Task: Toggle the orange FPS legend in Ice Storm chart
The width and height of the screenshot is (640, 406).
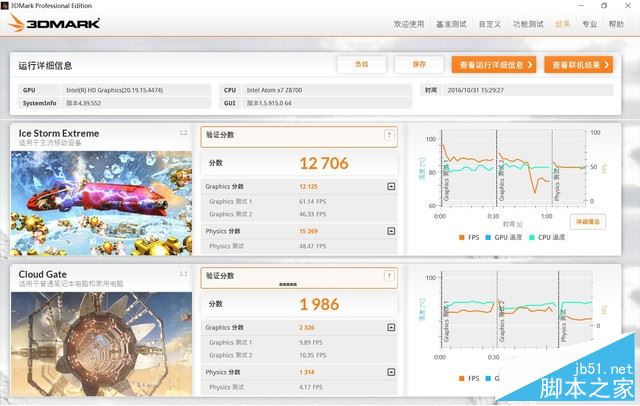Action: pos(469,237)
